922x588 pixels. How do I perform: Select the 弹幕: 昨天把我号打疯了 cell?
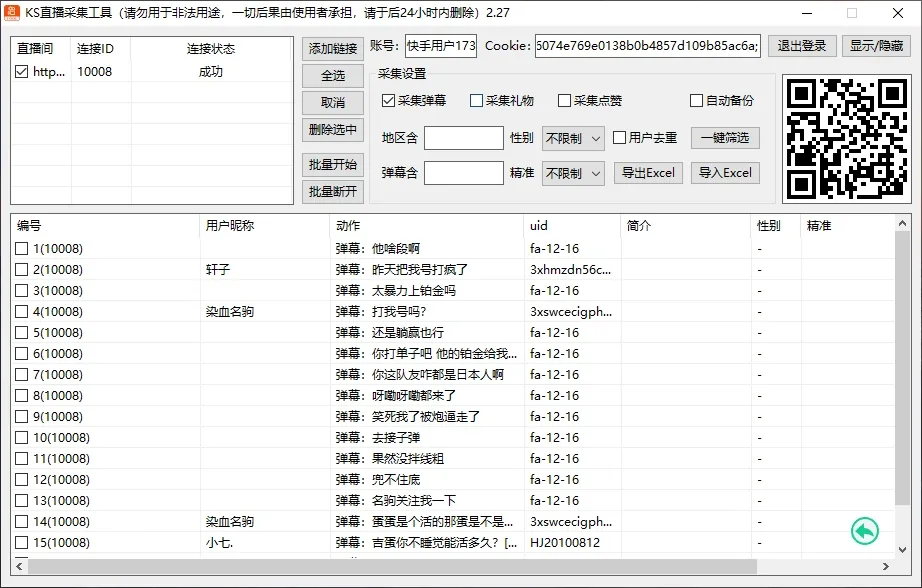(x=427, y=270)
